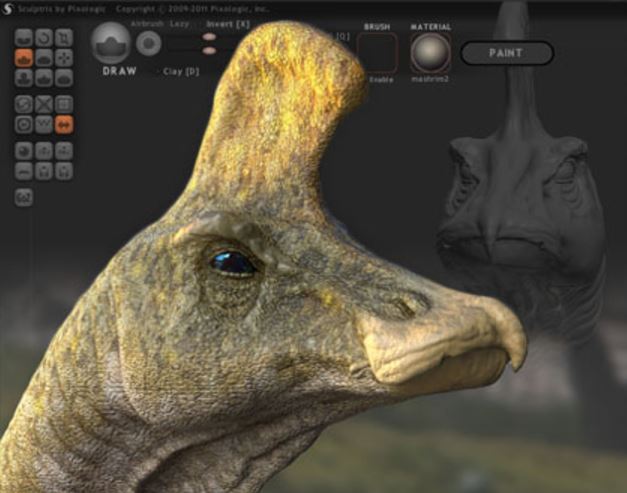Click the Subdivide All icon
Image resolution: width=627 pixels, height=493 pixels.
tap(64, 104)
